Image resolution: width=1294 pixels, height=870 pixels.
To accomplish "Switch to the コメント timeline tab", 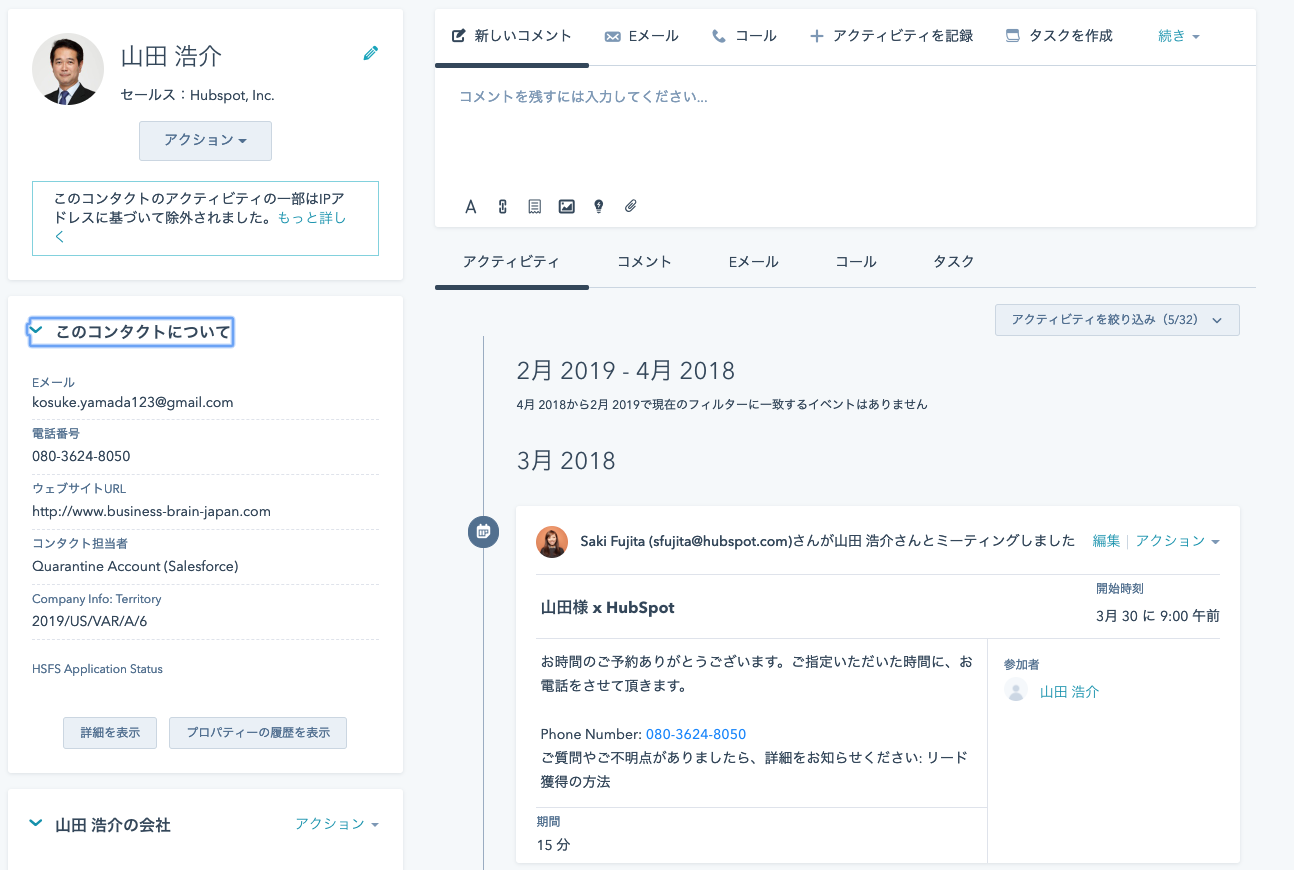I will point(644,262).
